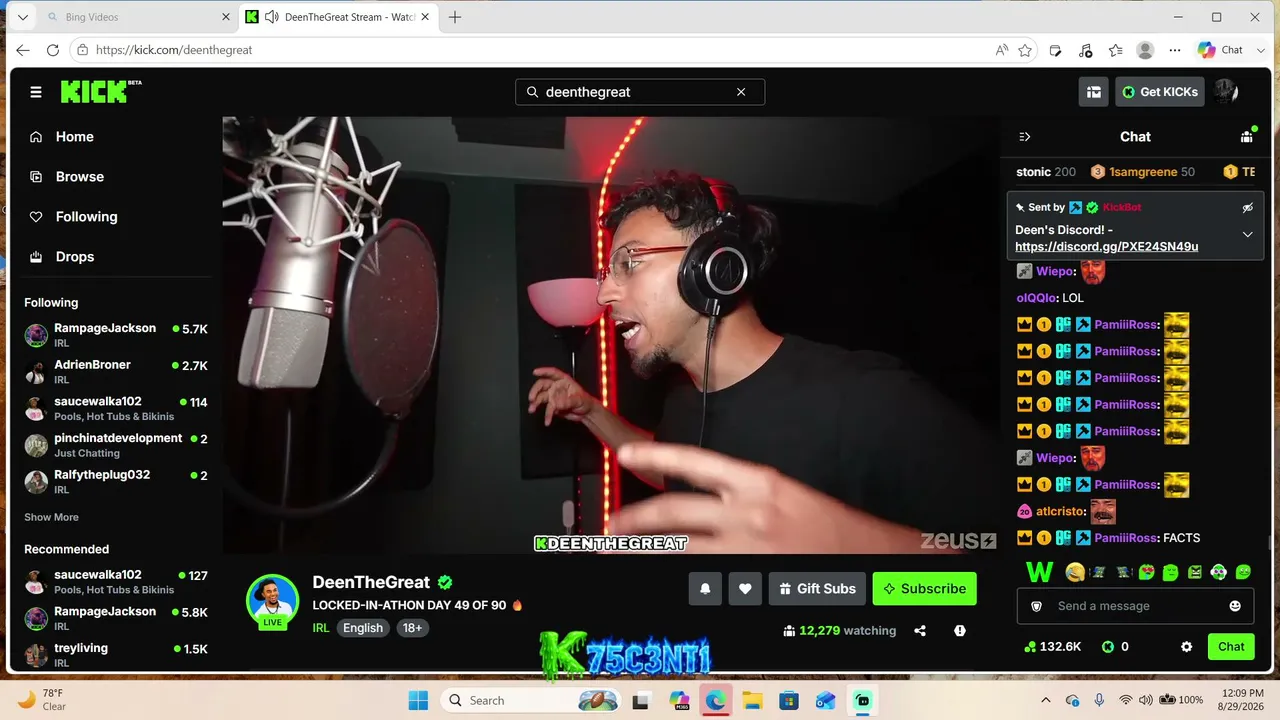Open chat settings gear icon
Viewport: 1280px width, 720px height.
coord(1186,647)
